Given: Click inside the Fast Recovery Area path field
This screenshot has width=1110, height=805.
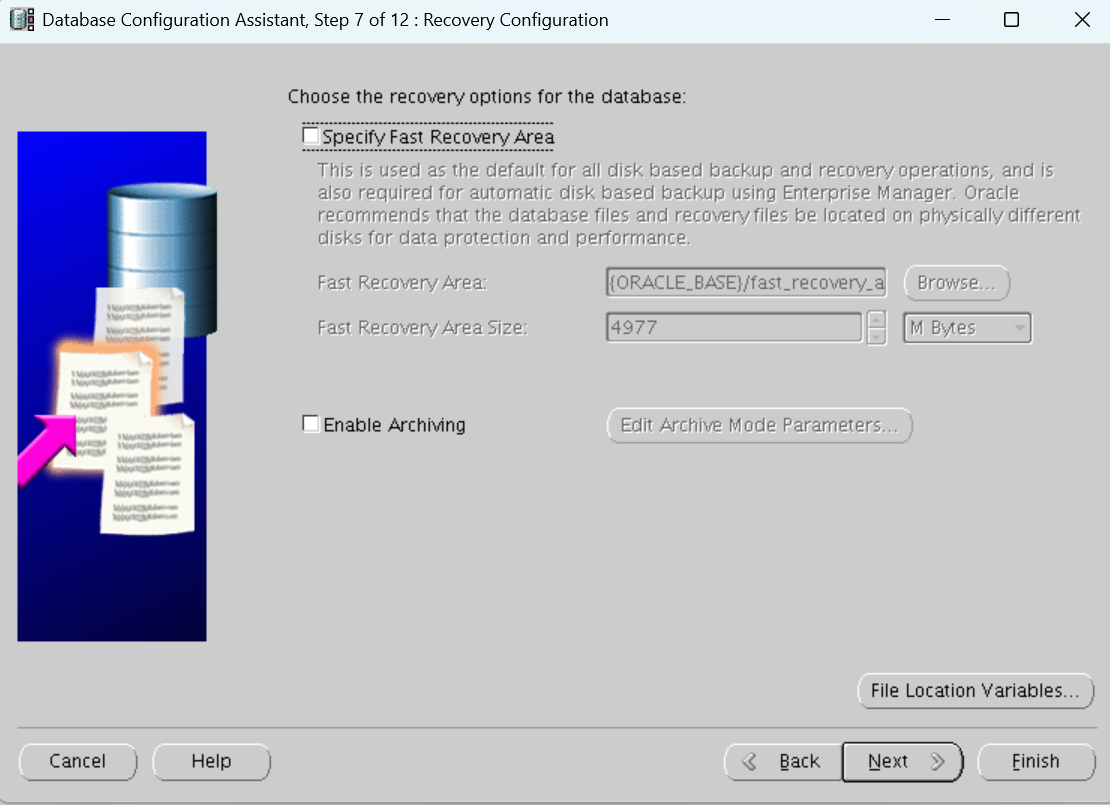Looking at the screenshot, I should click(745, 283).
